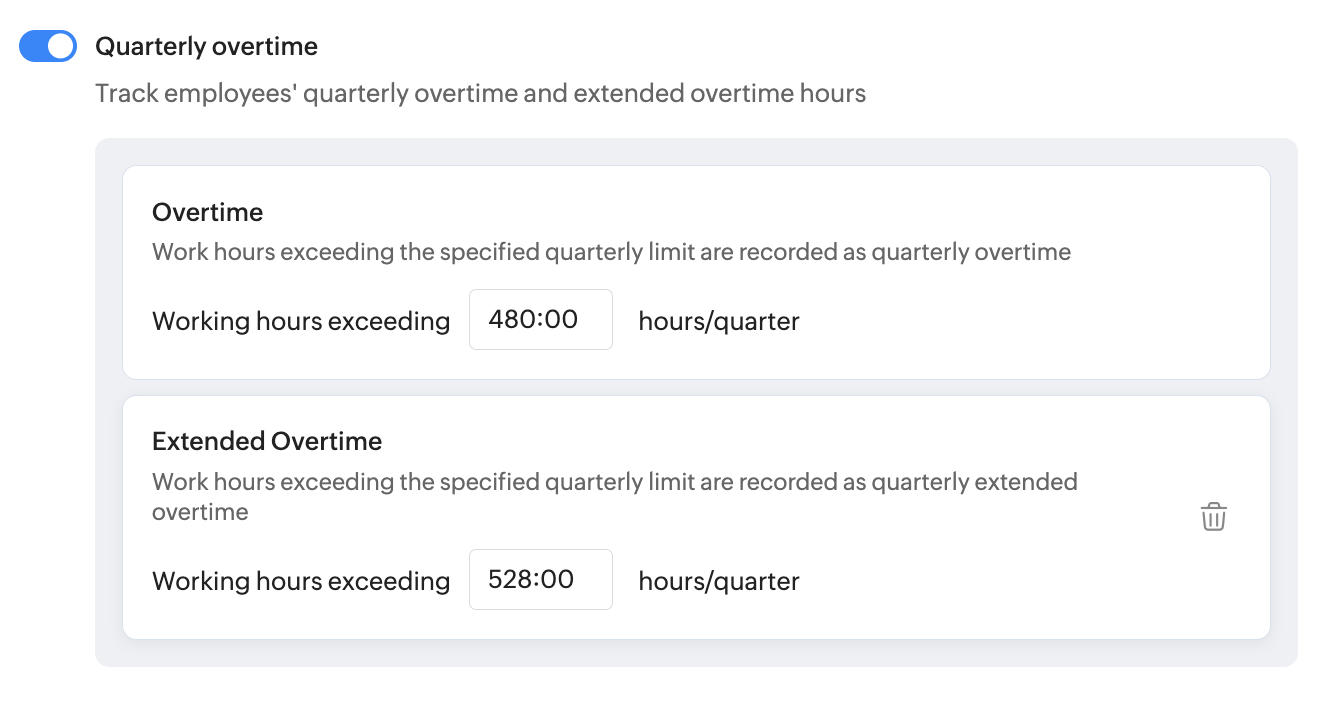Click the "Track employees' quarterly overtime" description

(x=480, y=94)
